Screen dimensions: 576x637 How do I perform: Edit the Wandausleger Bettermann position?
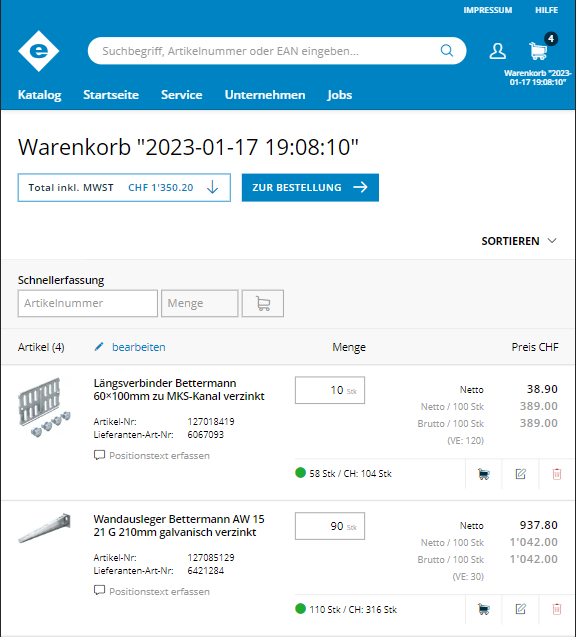520,609
